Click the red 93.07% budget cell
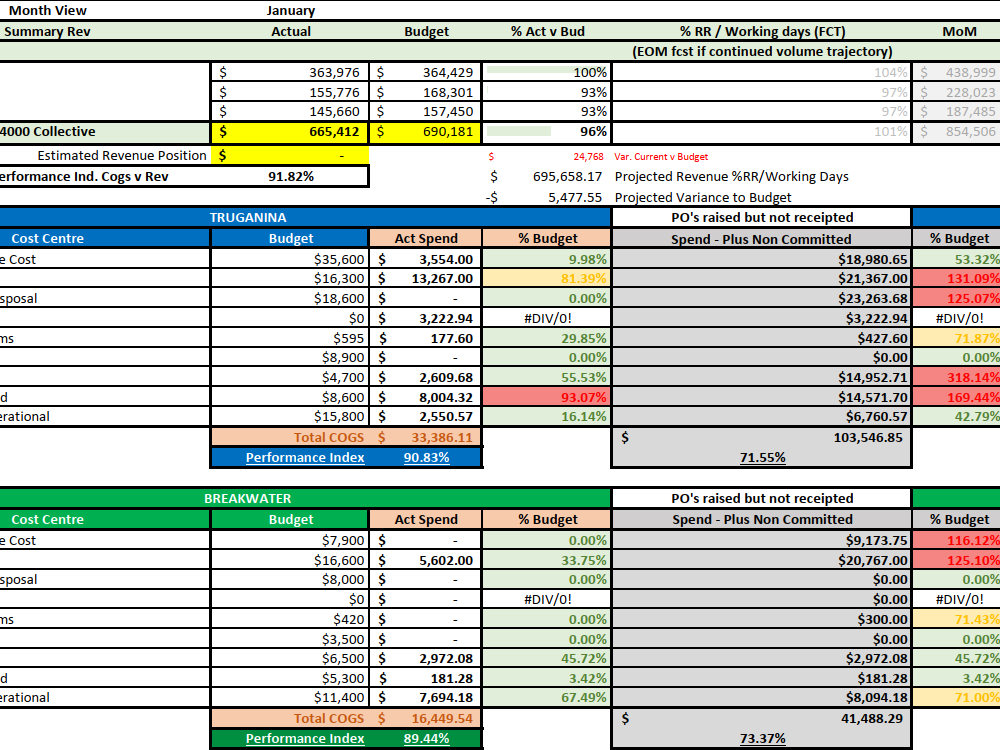1000x750 pixels. click(547, 397)
